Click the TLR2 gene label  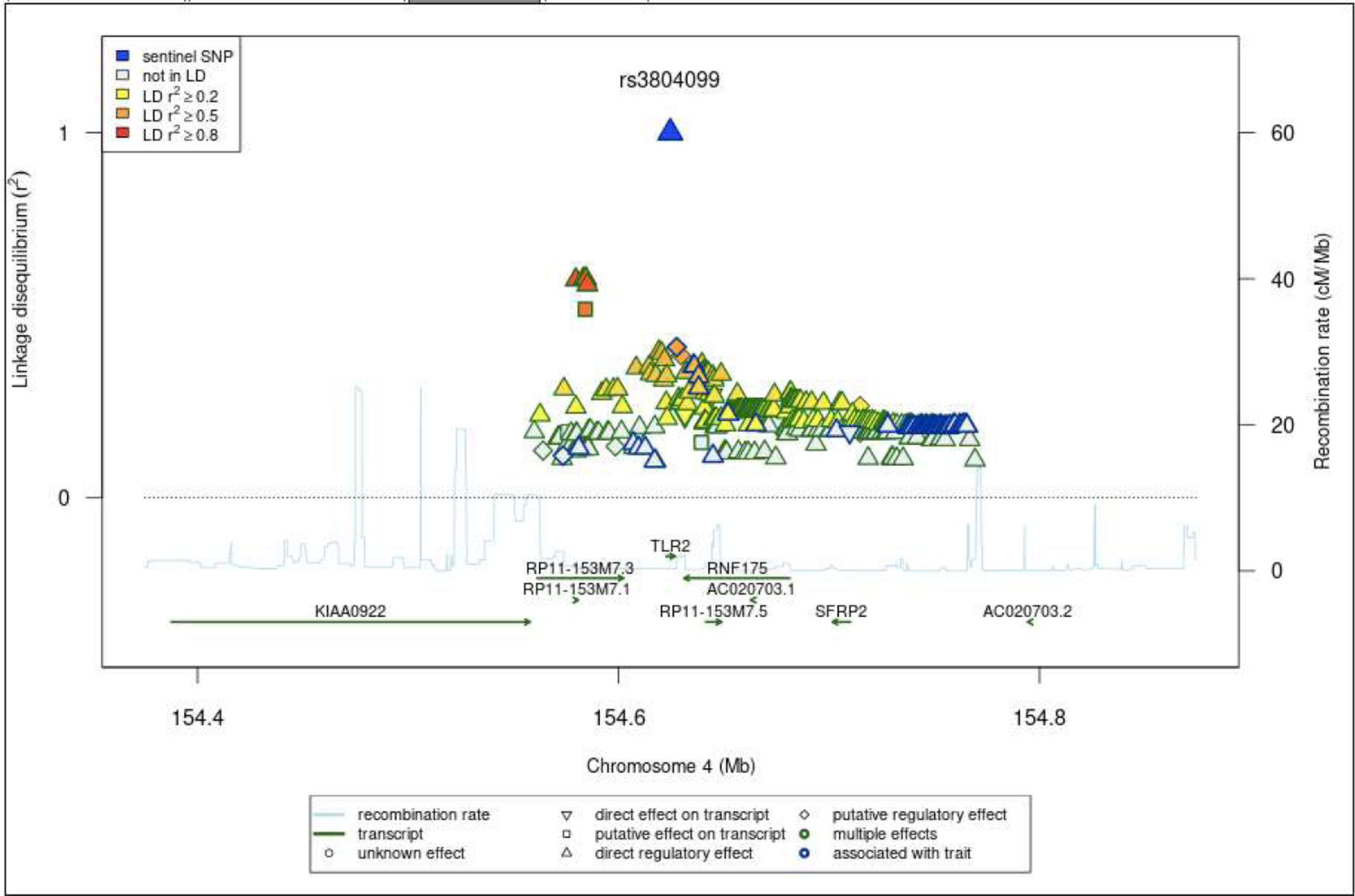(670, 546)
